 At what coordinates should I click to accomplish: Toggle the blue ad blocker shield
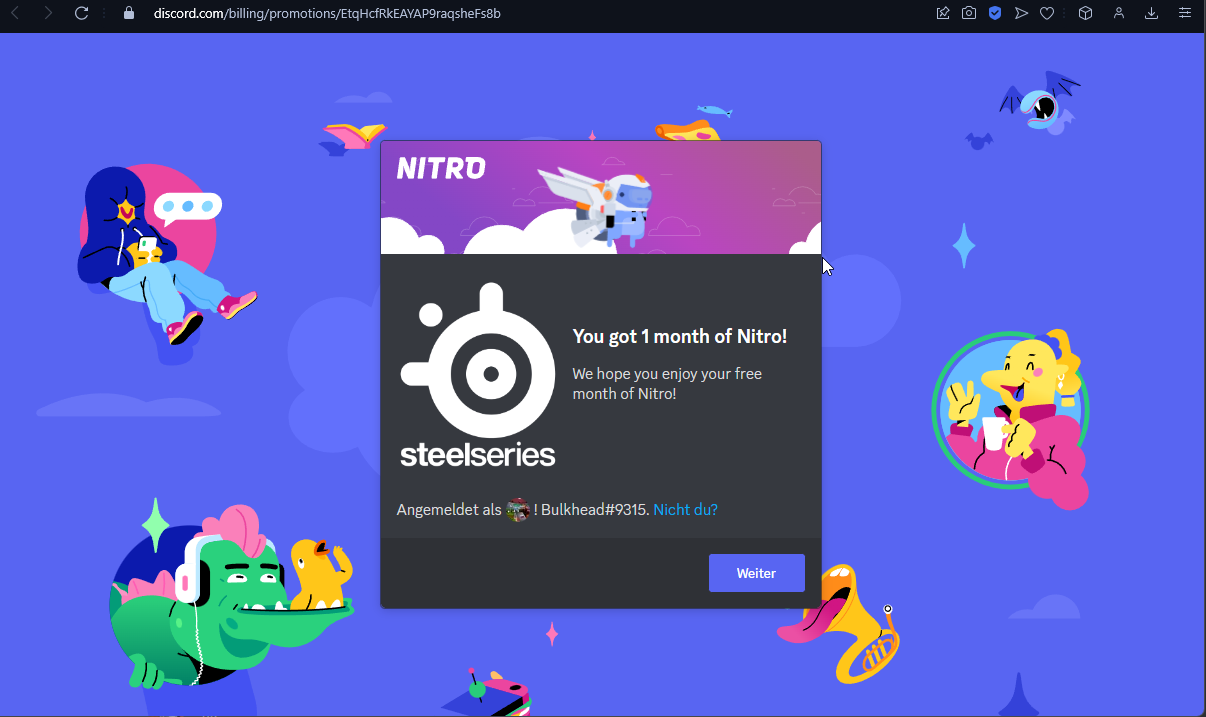point(995,13)
